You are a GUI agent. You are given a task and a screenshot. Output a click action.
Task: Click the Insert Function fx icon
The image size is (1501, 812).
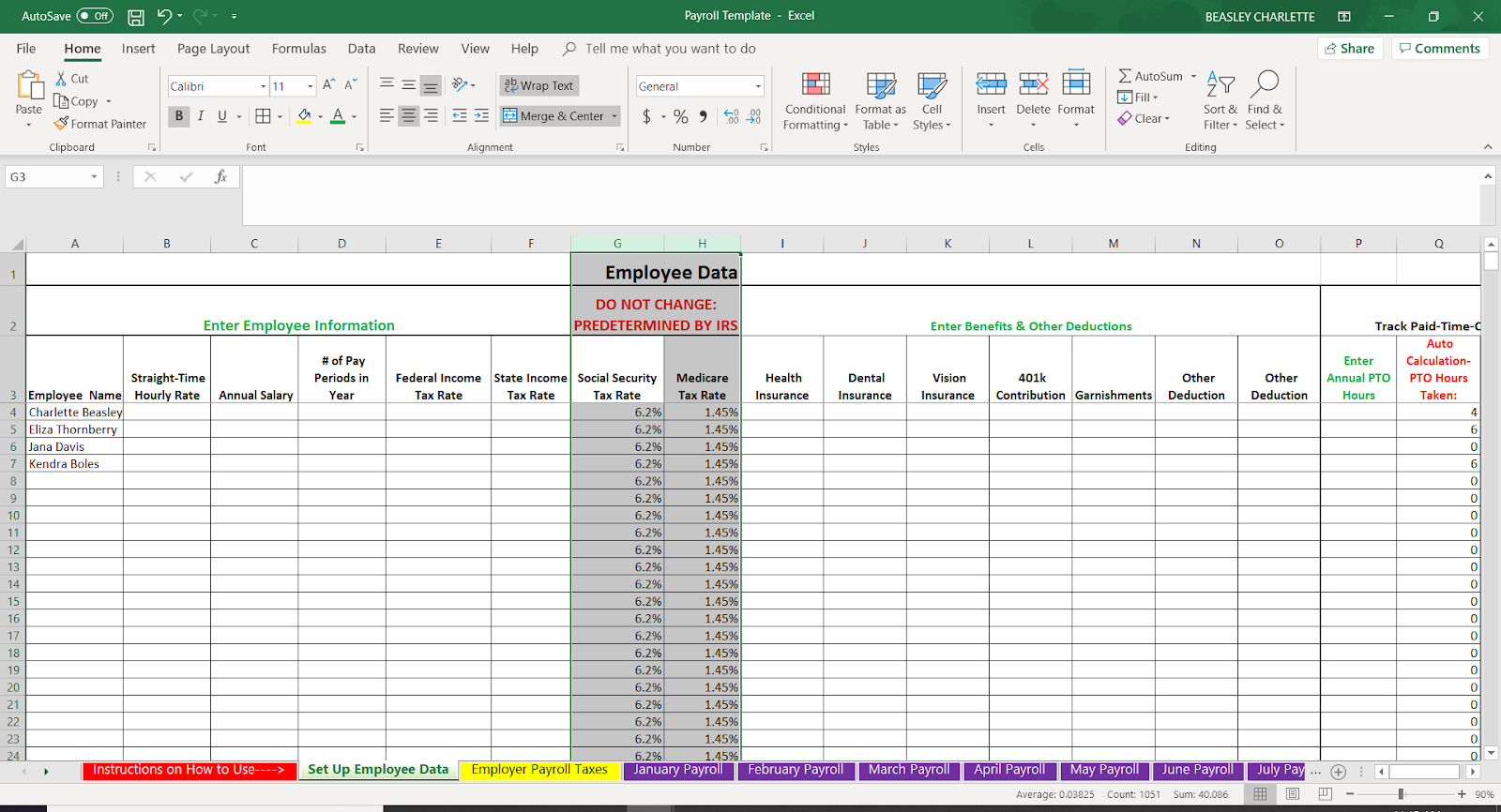click(220, 176)
